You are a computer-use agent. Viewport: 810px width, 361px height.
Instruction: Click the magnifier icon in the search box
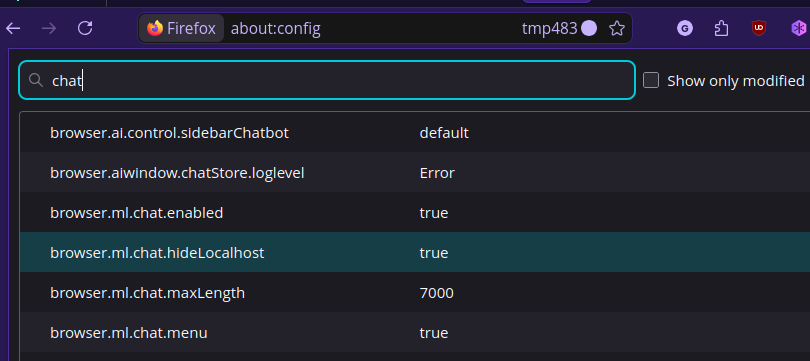[36, 80]
